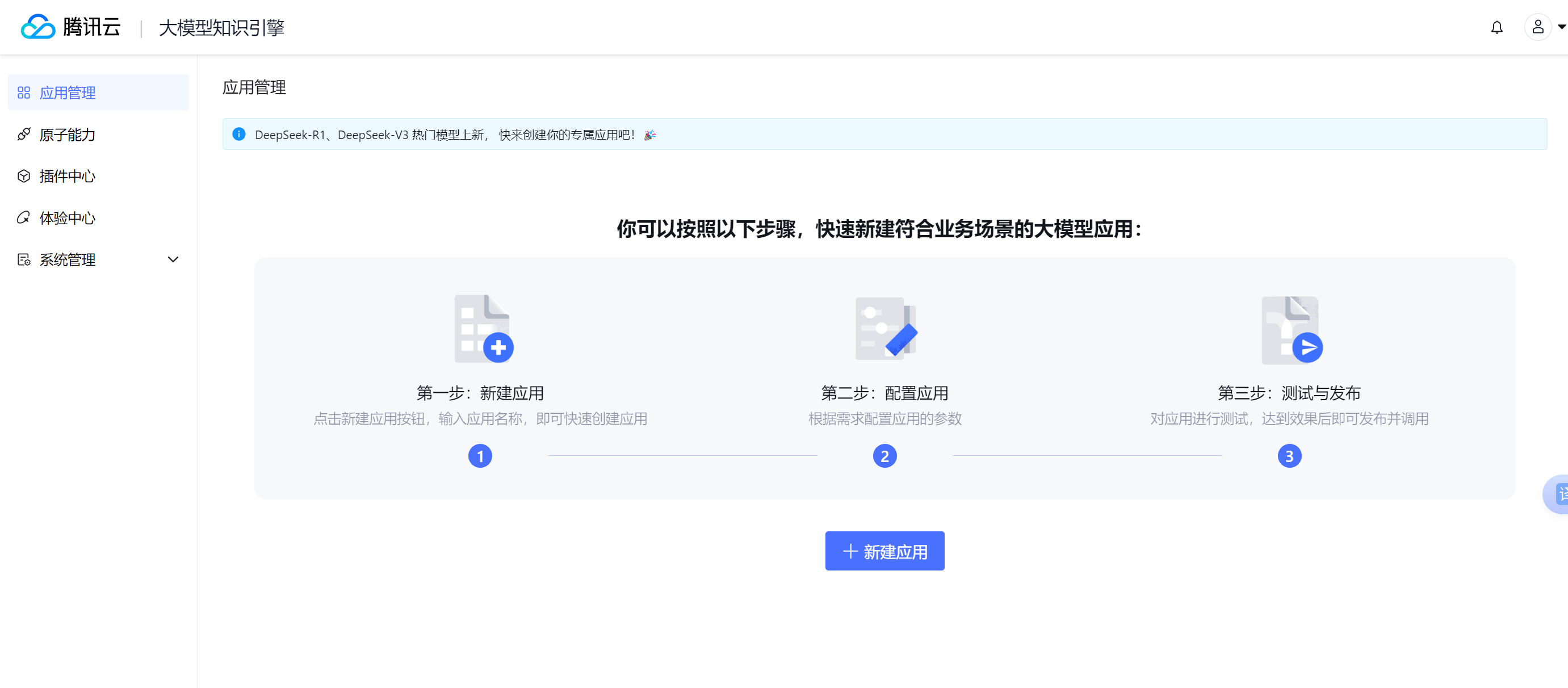The width and height of the screenshot is (1568, 688).
Task: Click the 对应用进行测试 step description
Action: [1289, 419]
